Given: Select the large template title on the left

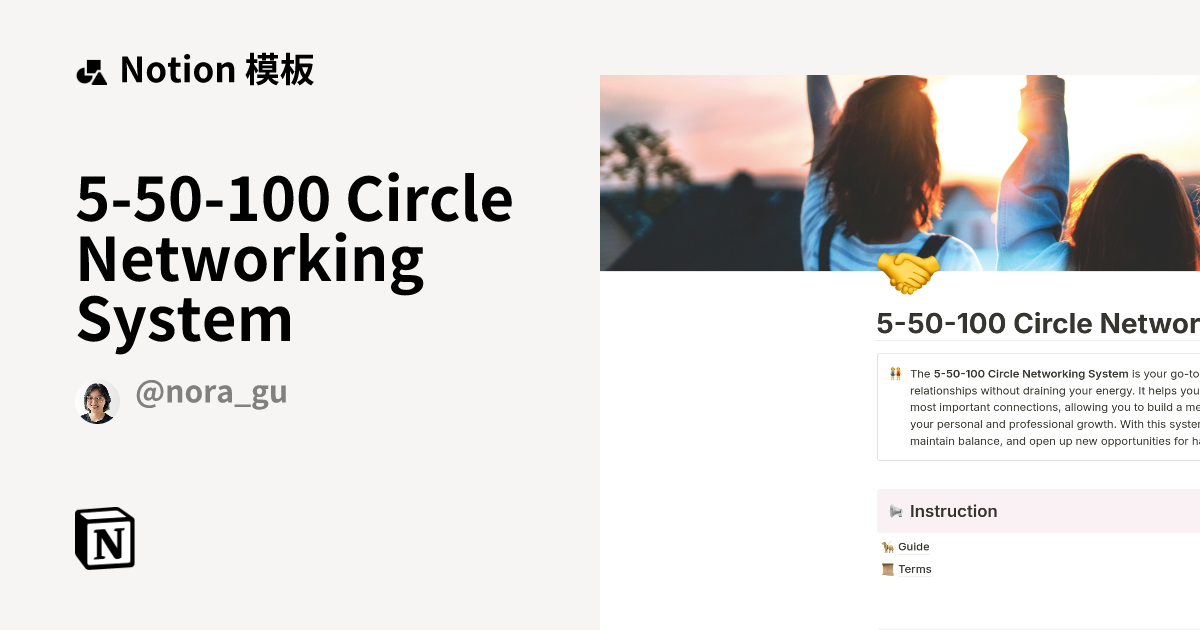Looking at the screenshot, I should pyautogui.click(x=295, y=260).
